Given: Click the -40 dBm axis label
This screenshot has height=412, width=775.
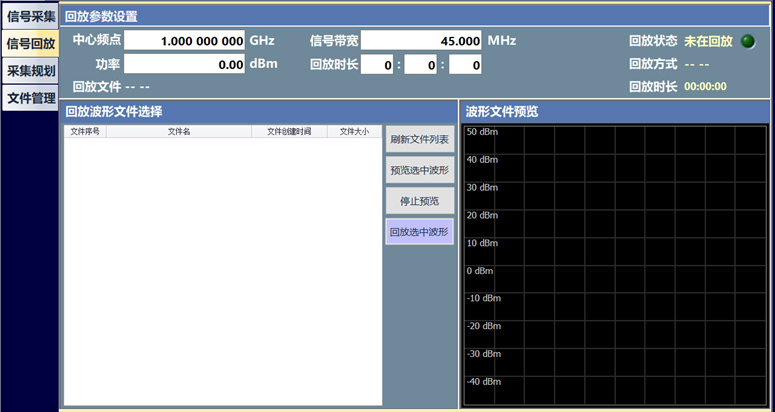Looking at the screenshot, I should [x=484, y=381].
